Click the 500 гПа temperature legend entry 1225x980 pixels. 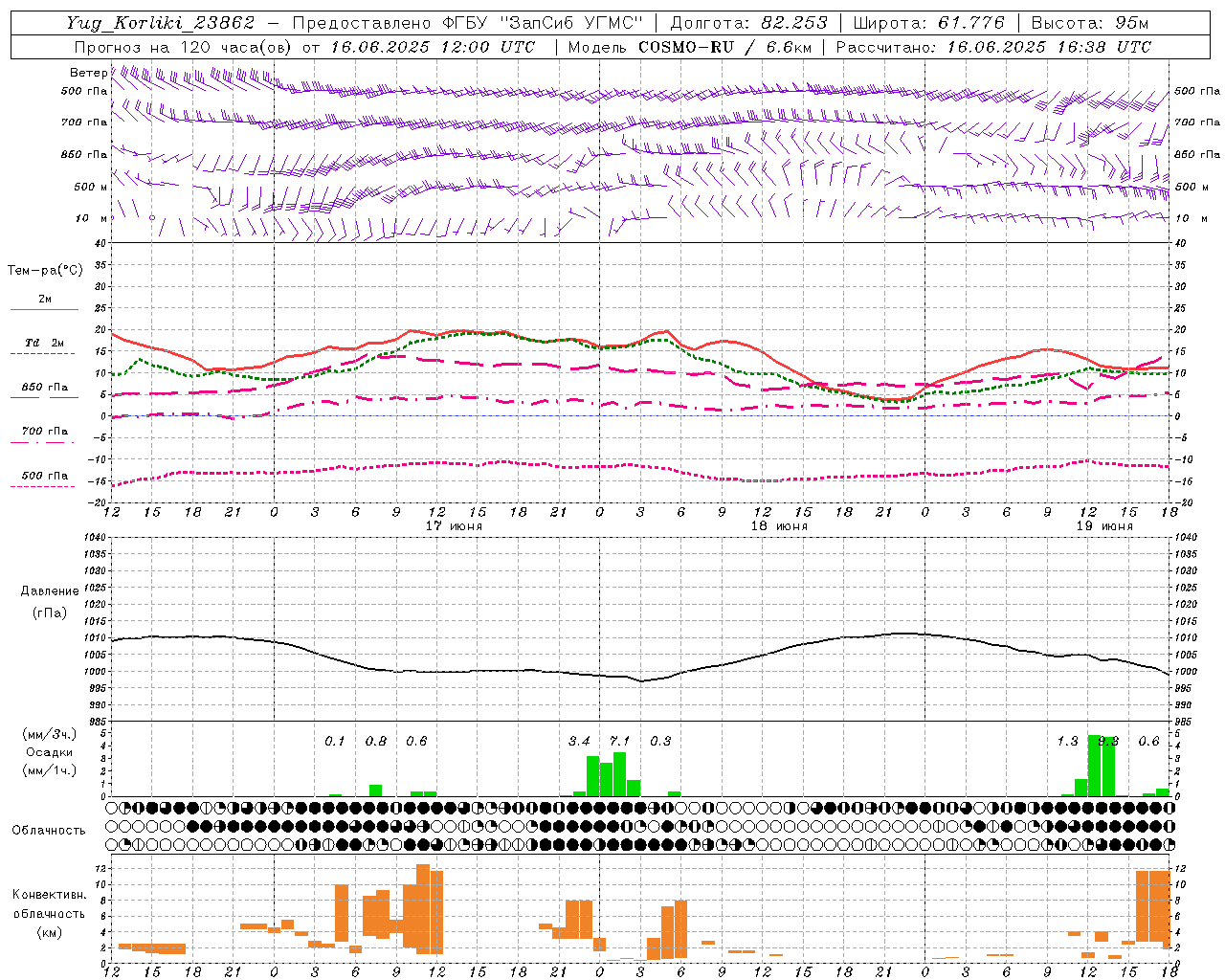pyautogui.click(x=45, y=476)
